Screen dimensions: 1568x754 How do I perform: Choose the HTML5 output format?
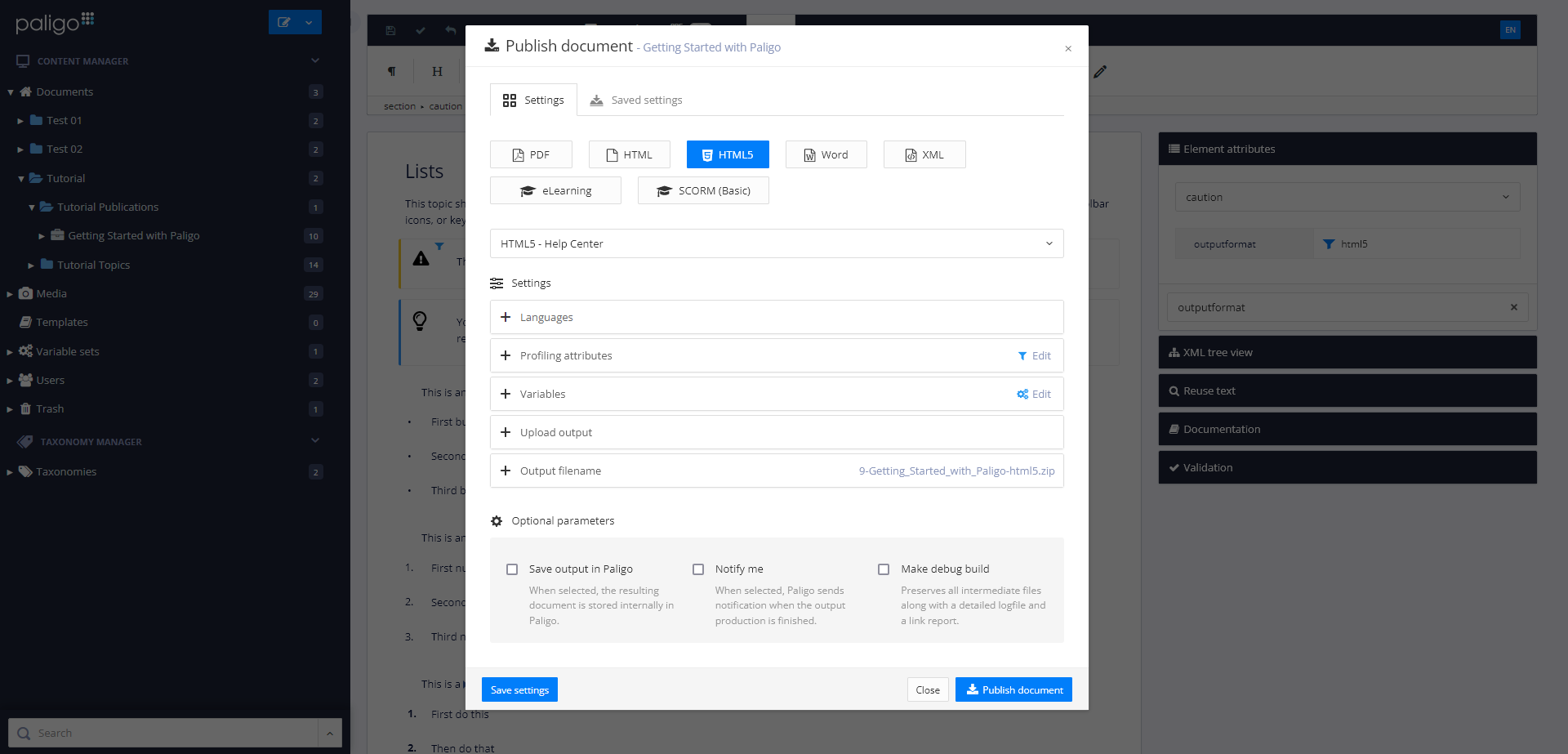[728, 154]
